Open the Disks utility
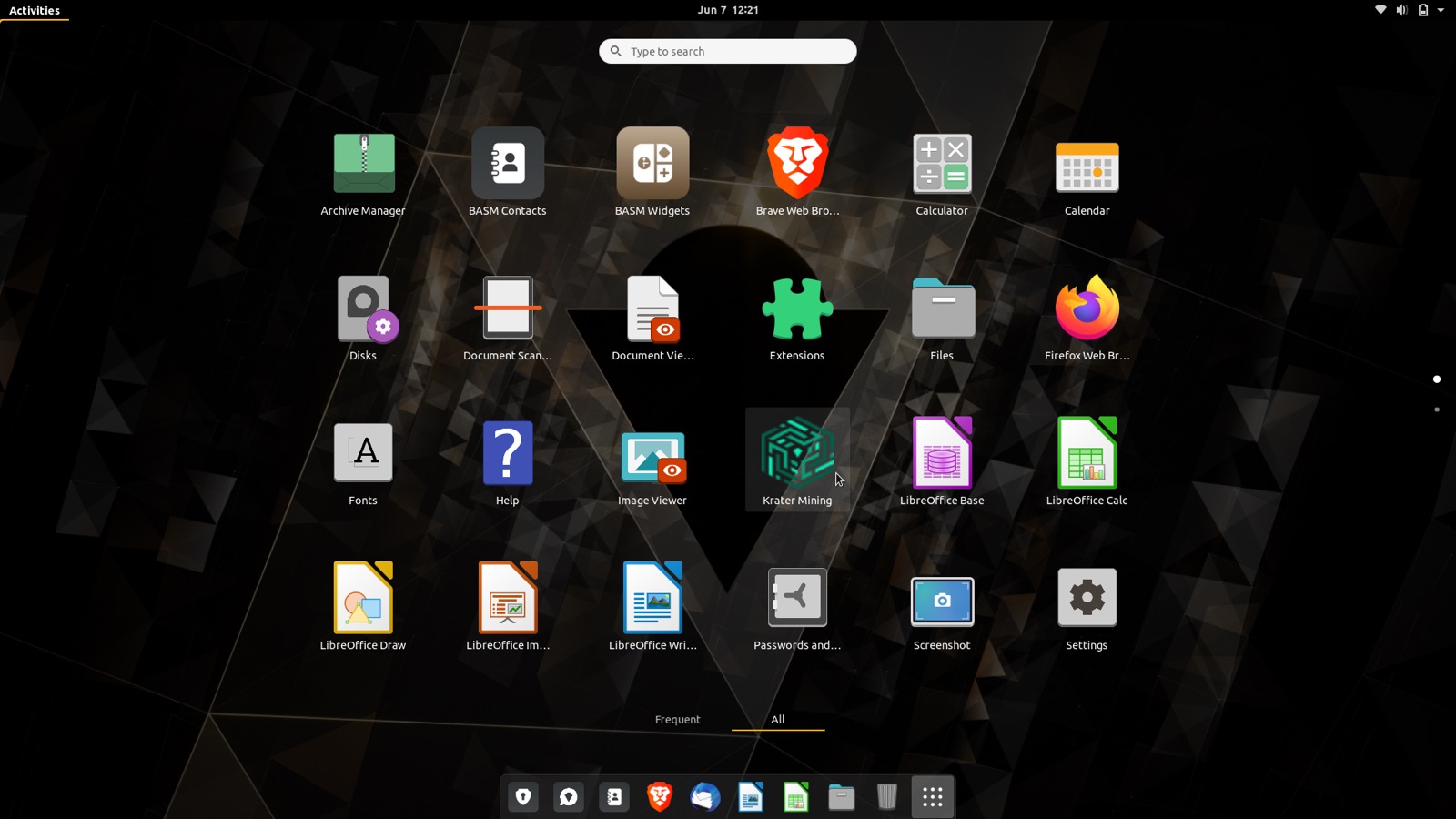This screenshot has height=819, width=1456. (363, 316)
